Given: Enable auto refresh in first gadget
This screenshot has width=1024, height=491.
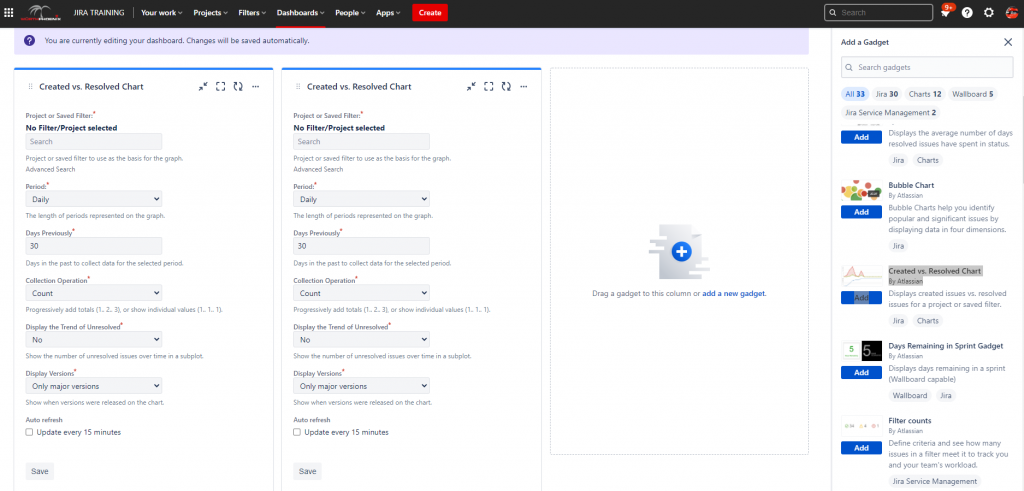Looking at the screenshot, I should [x=29, y=432].
